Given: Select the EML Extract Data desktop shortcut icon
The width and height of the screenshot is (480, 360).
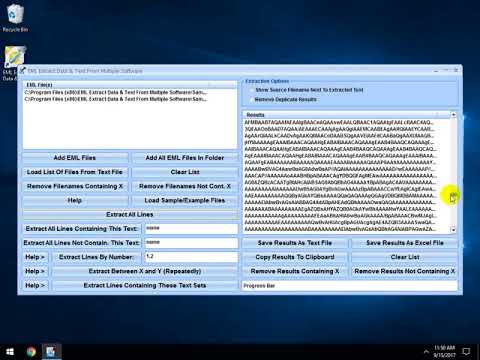Looking at the screenshot, I should tap(14, 57).
